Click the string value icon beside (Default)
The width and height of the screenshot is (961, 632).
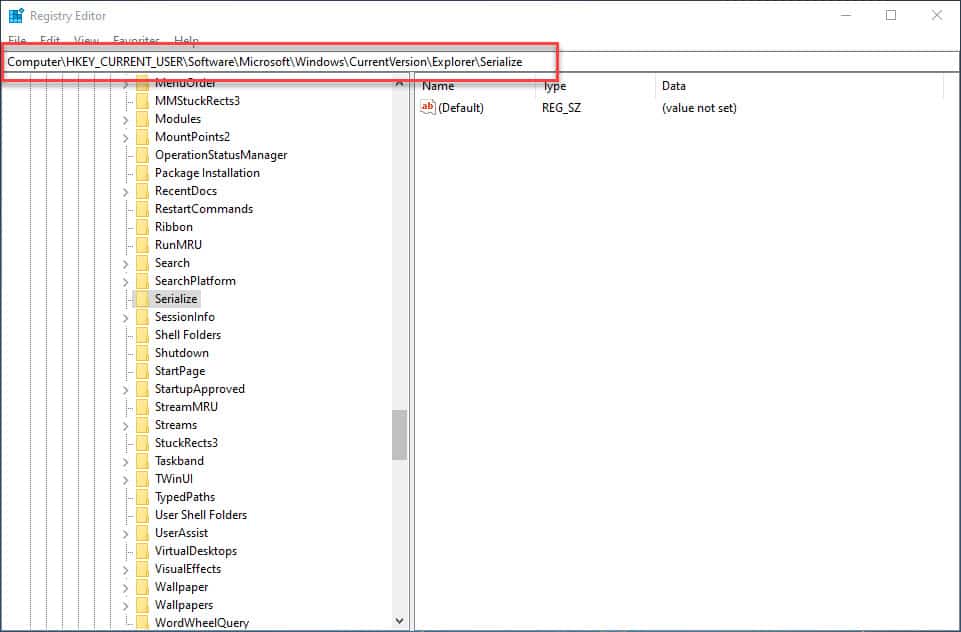(x=427, y=107)
